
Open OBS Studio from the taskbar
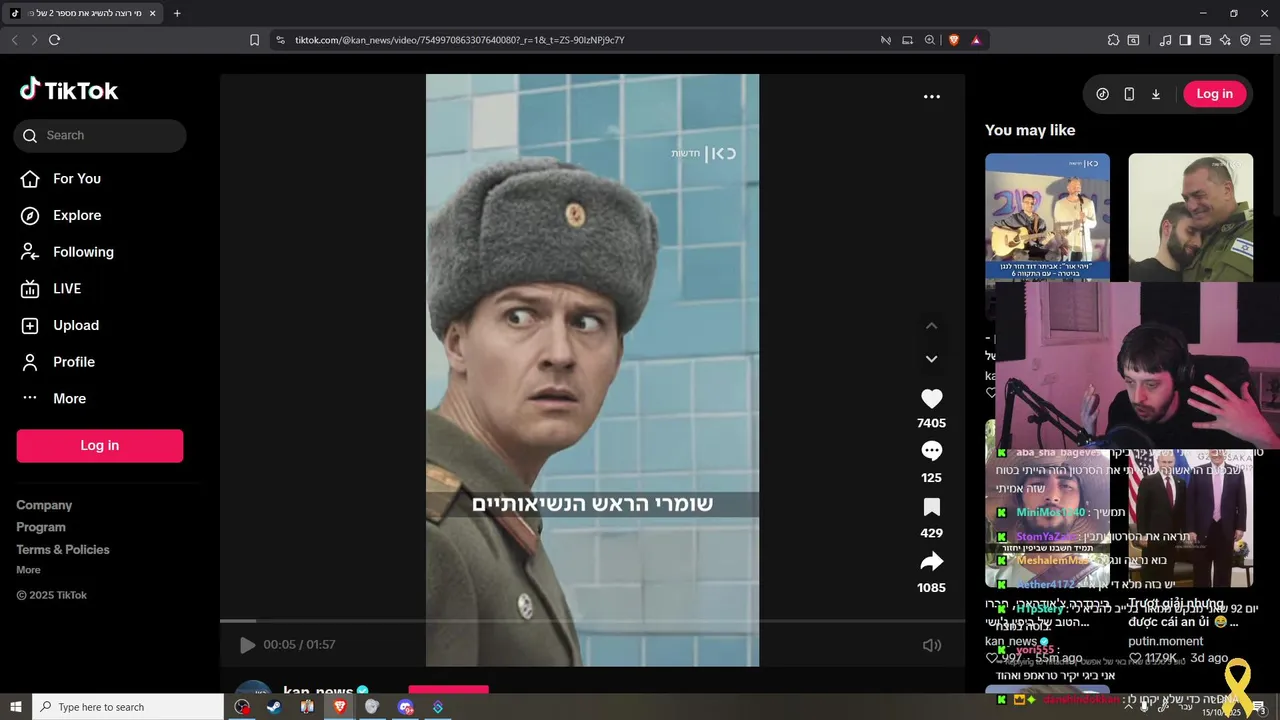(242, 707)
